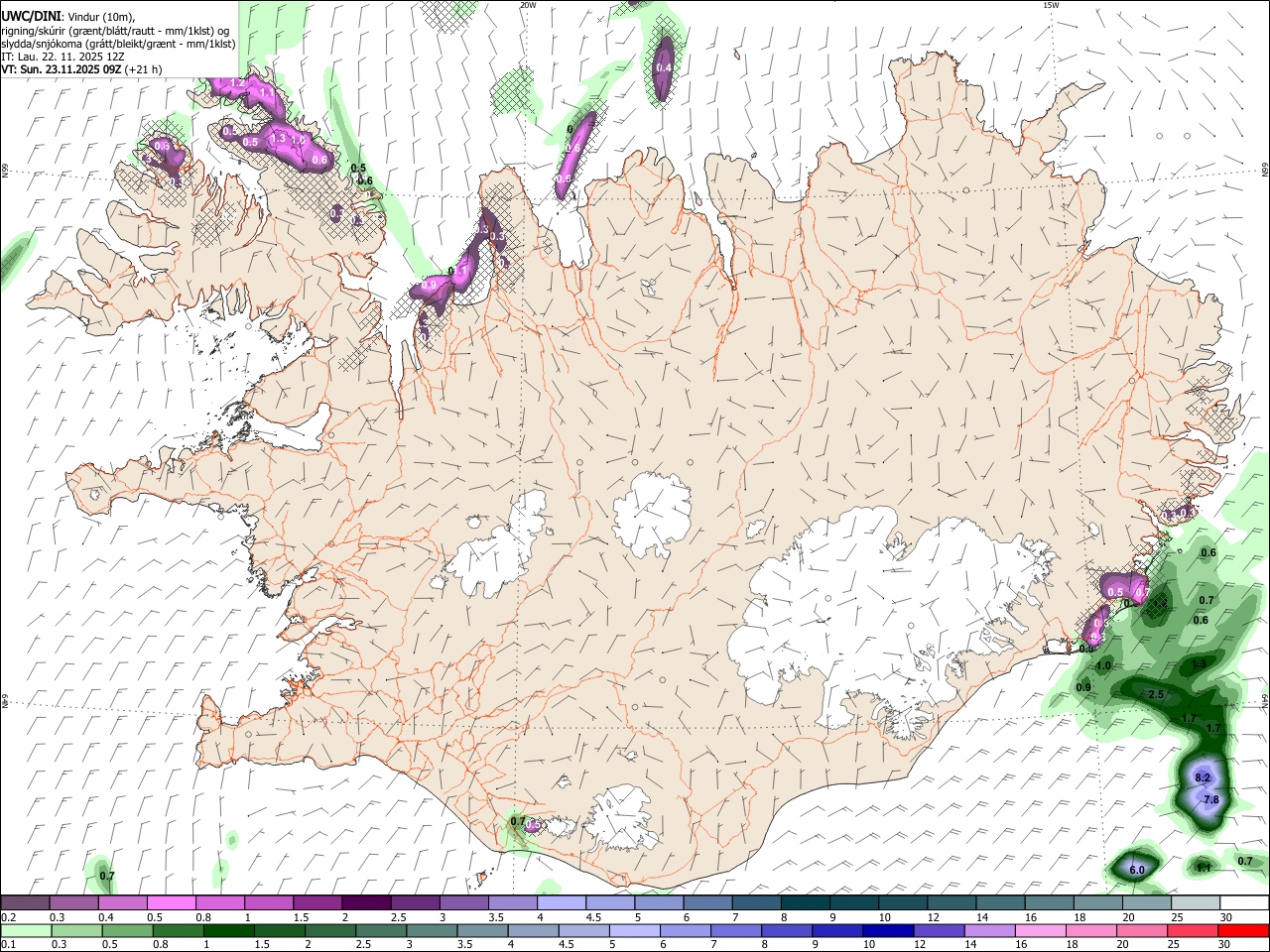Click the 1.0 rain value near the southeast coast

pyautogui.click(x=1103, y=666)
